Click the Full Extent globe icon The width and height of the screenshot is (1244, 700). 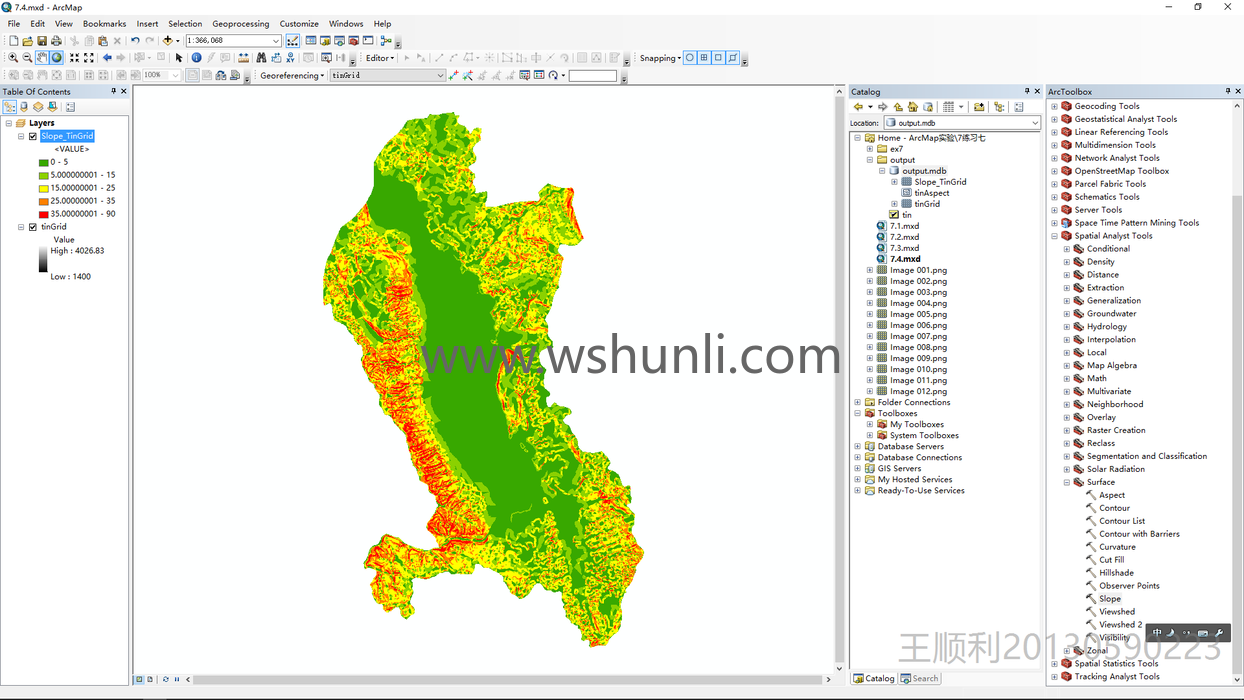coord(57,58)
